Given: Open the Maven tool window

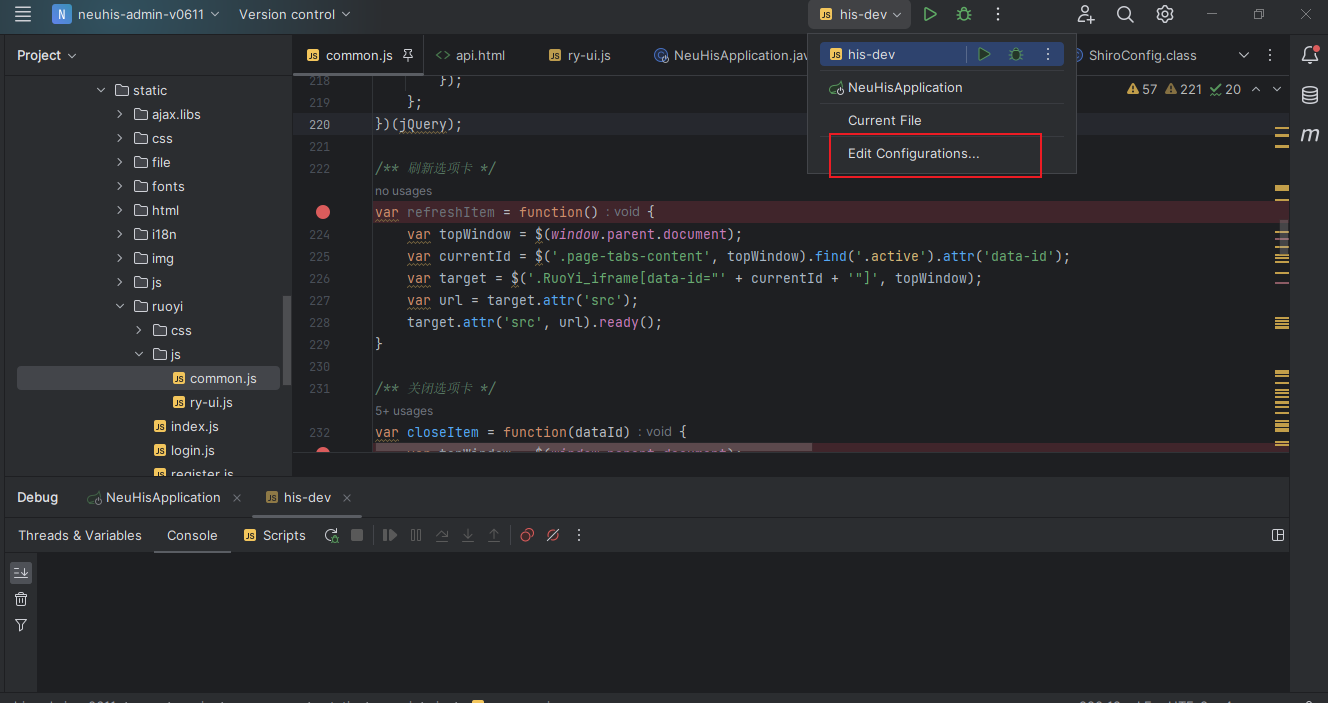Looking at the screenshot, I should pyautogui.click(x=1309, y=135).
